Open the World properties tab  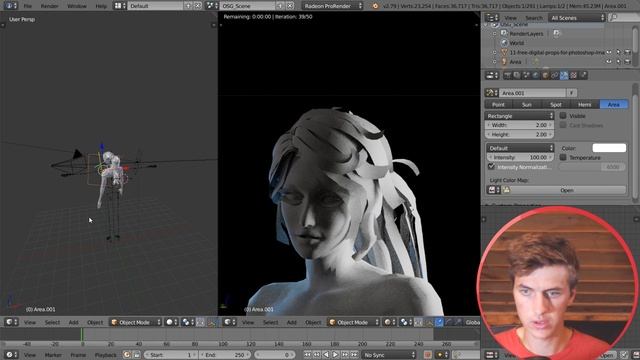(536, 76)
